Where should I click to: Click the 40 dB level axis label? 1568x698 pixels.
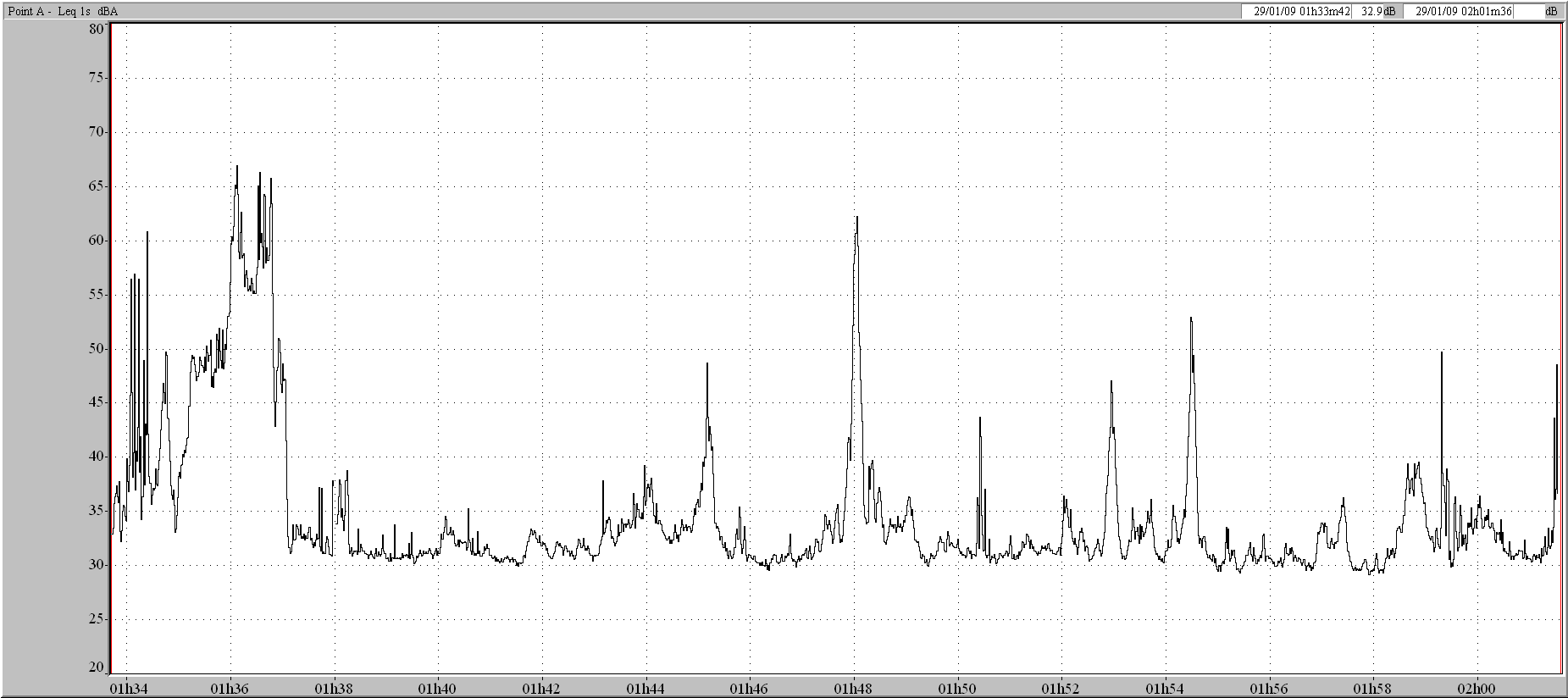96,457
